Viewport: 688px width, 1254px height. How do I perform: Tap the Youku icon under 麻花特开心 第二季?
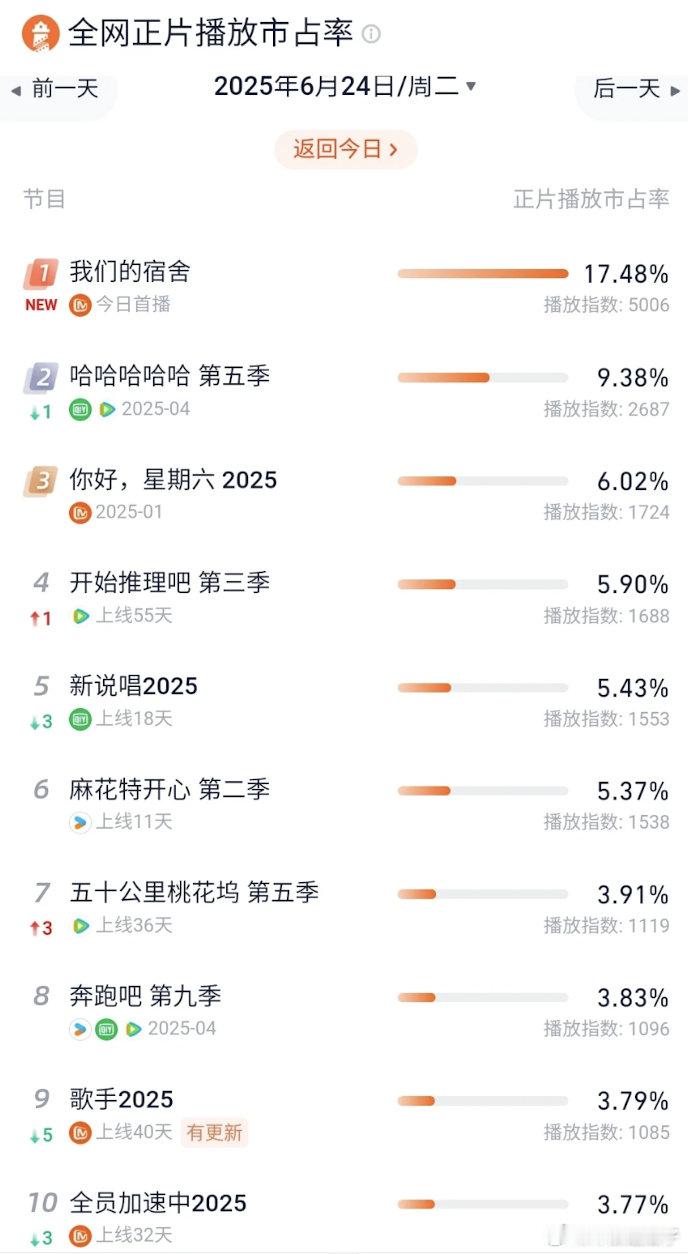[81, 822]
